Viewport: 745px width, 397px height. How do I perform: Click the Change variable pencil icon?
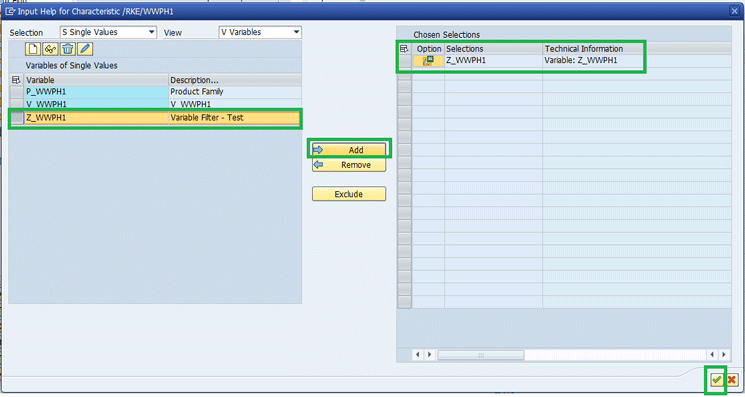point(85,49)
